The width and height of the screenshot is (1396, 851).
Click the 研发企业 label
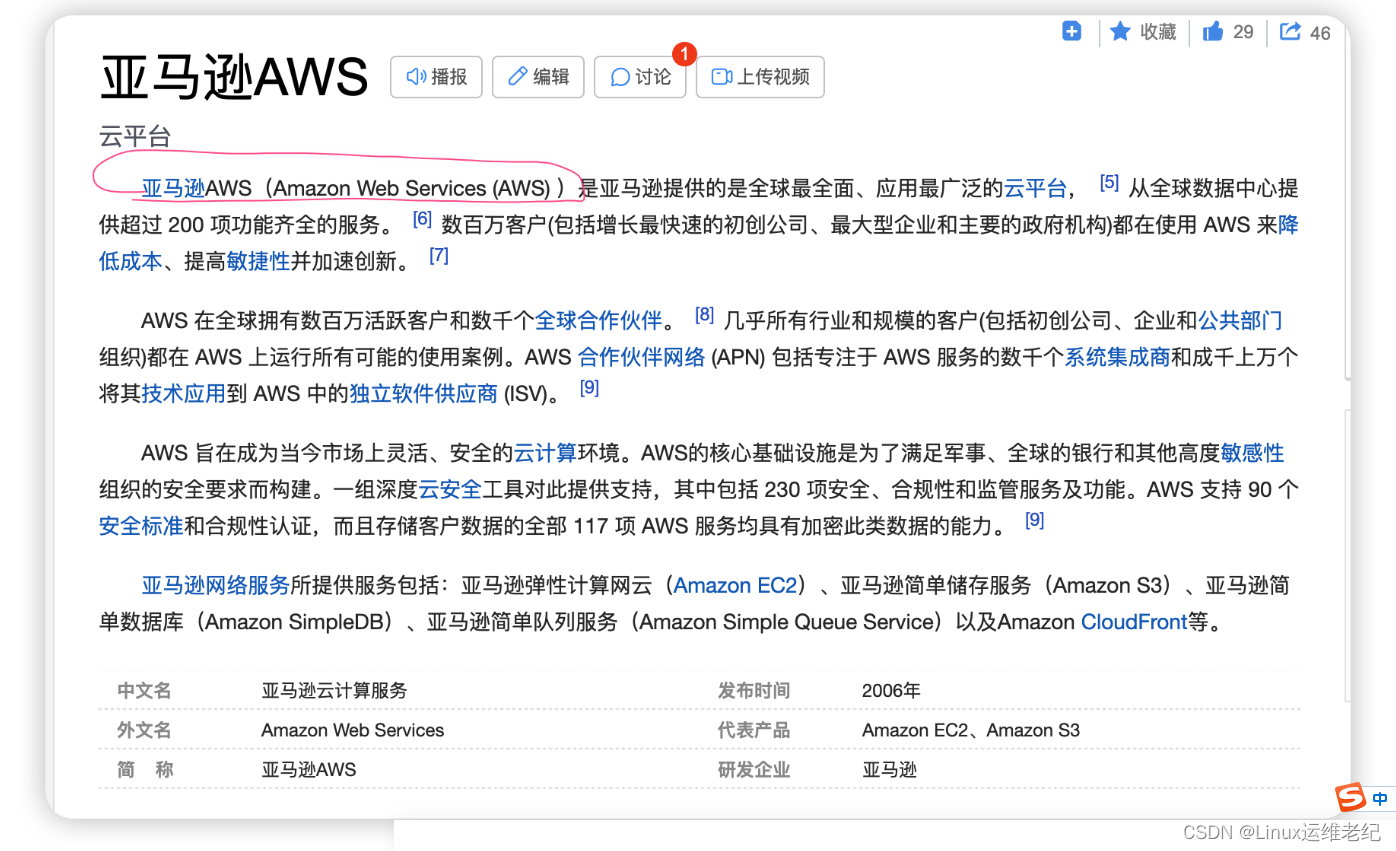[x=753, y=769]
